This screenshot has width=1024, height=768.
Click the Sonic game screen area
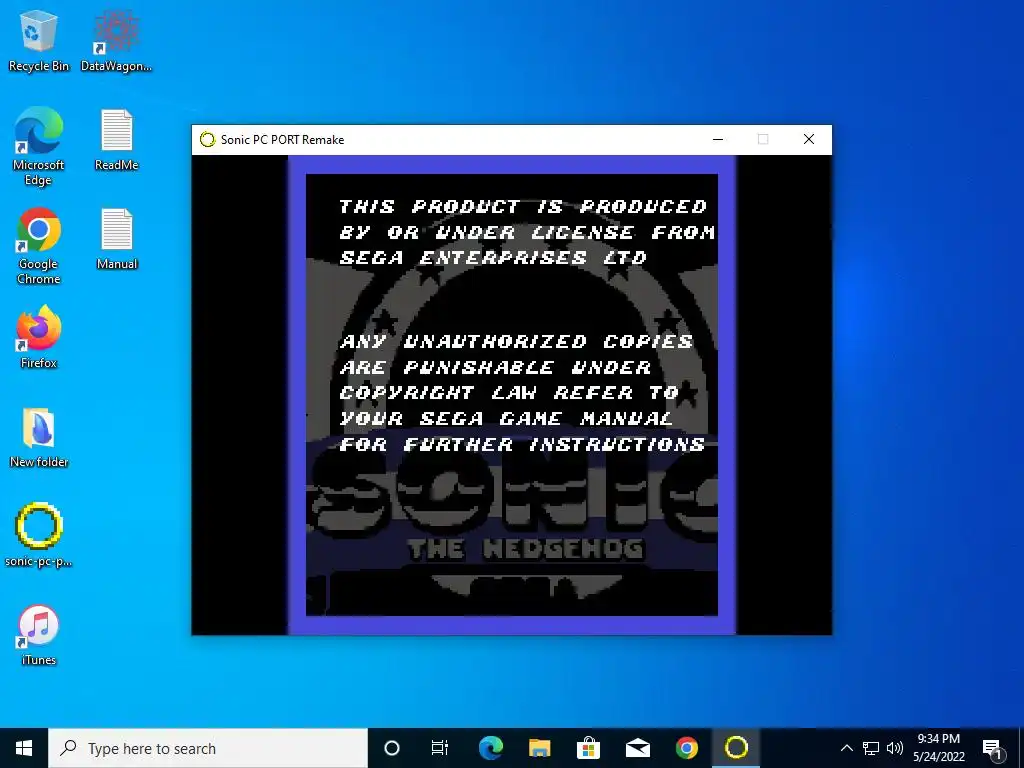click(x=512, y=394)
